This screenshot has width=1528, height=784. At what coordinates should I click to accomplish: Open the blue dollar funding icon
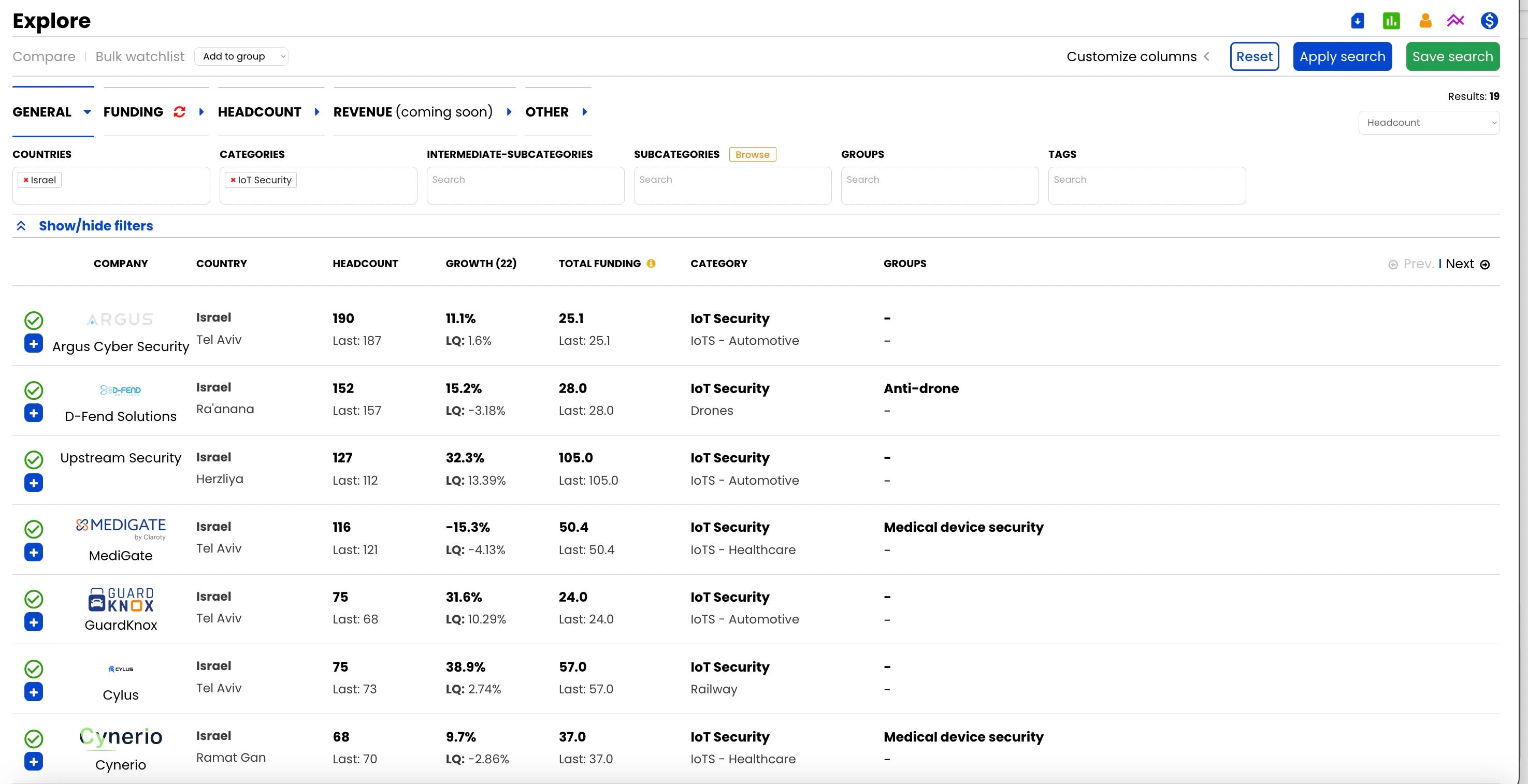coord(1490,20)
